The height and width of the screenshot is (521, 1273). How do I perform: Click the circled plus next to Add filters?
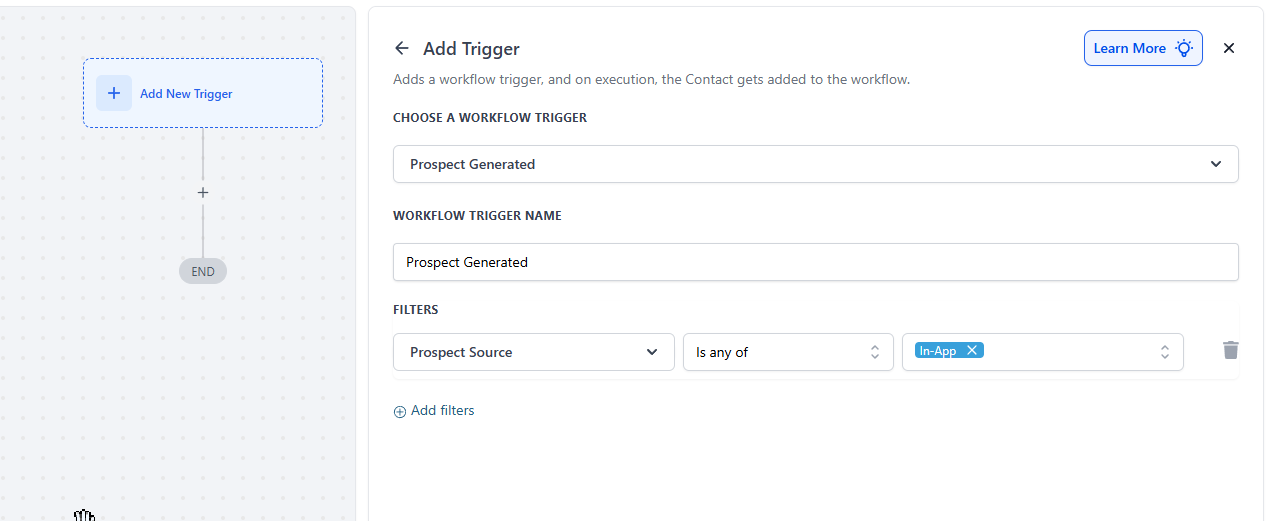[400, 411]
